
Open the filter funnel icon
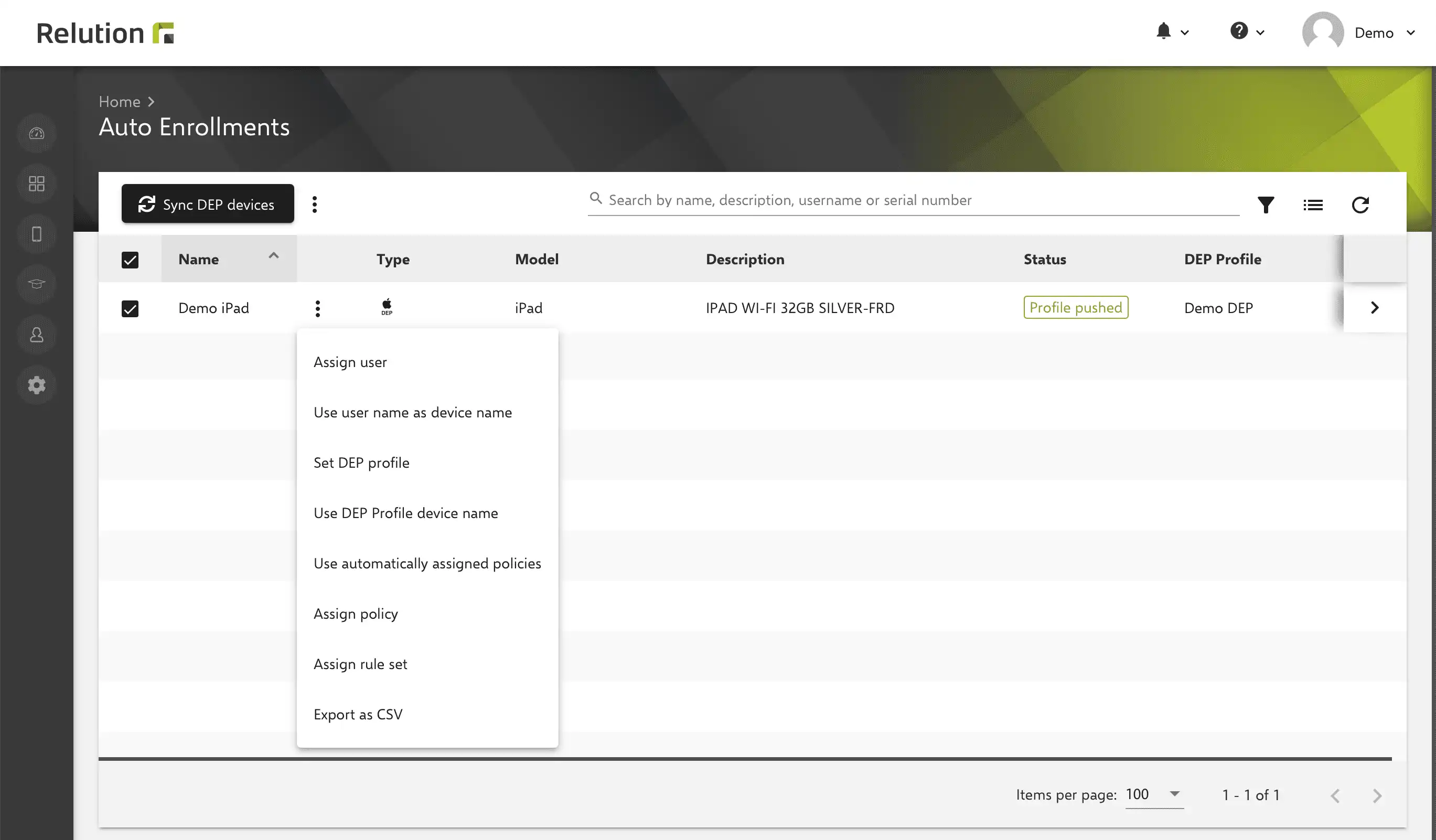coord(1266,204)
